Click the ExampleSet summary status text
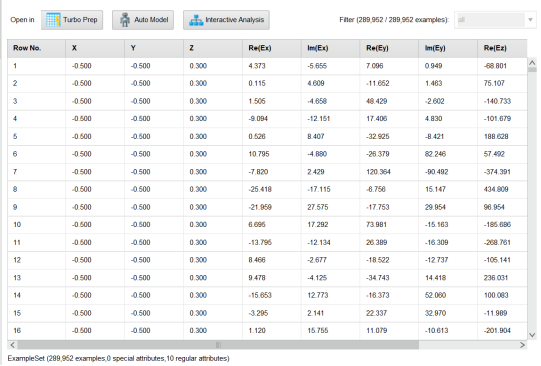This screenshot has width=541, height=366. 118,359
